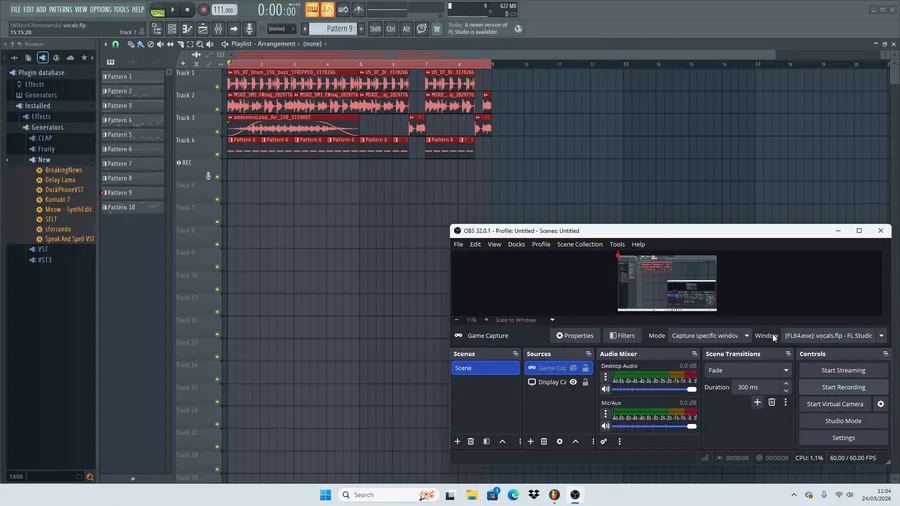Toggle Display Capture source visibility eye

tap(573, 382)
